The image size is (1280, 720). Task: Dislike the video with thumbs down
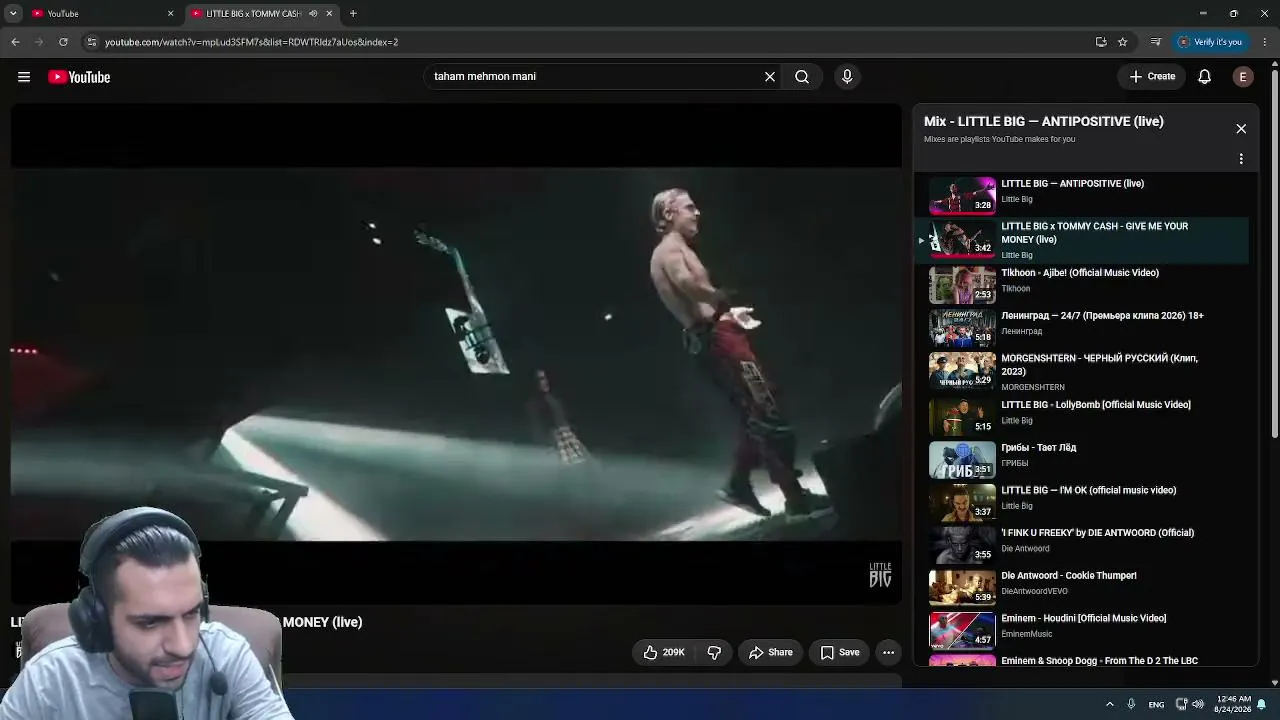tap(714, 653)
